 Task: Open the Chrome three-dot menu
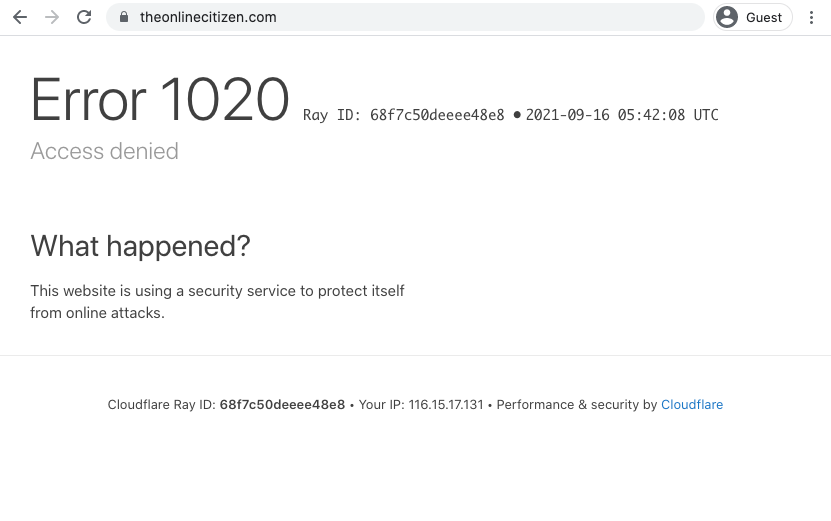pyautogui.click(x=811, y=17)
